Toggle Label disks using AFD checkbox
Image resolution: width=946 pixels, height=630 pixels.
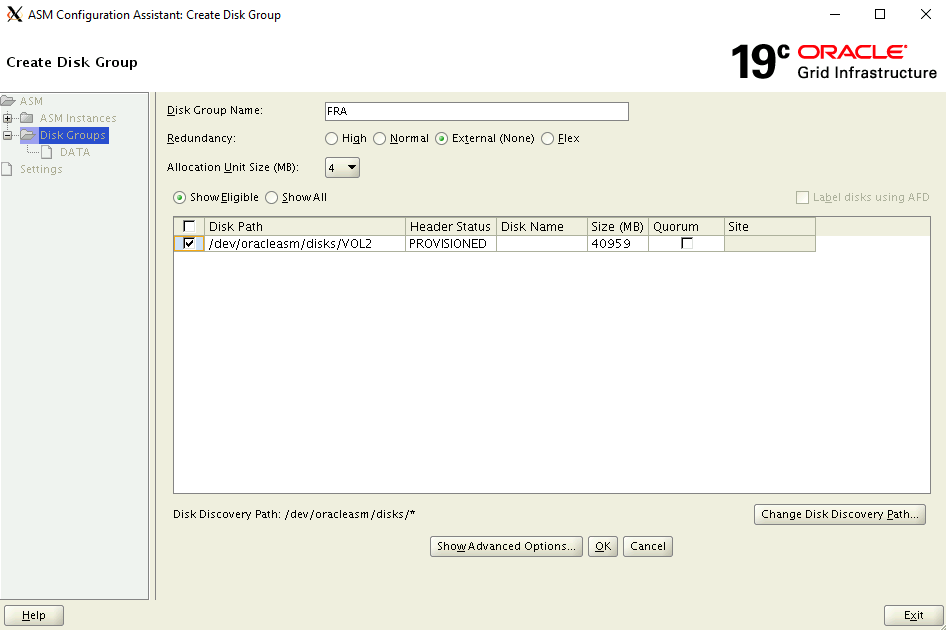click(x=802, y=197)
